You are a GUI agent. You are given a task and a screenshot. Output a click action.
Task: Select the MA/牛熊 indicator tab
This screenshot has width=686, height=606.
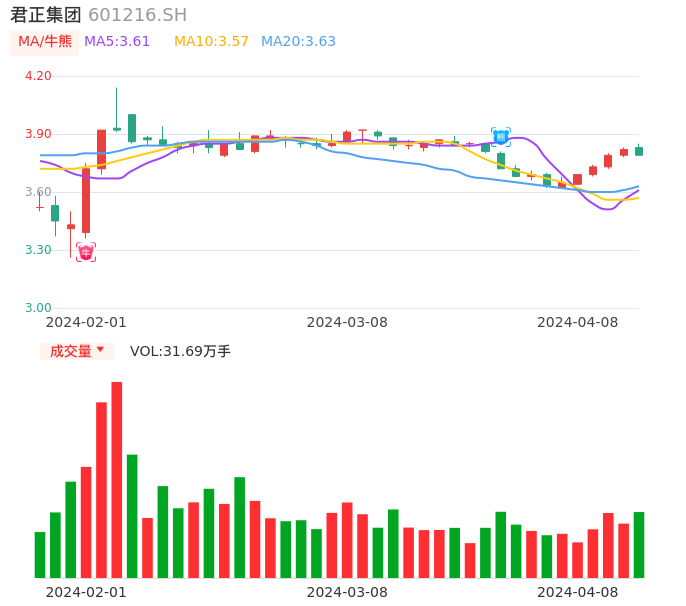click(44, 42)
